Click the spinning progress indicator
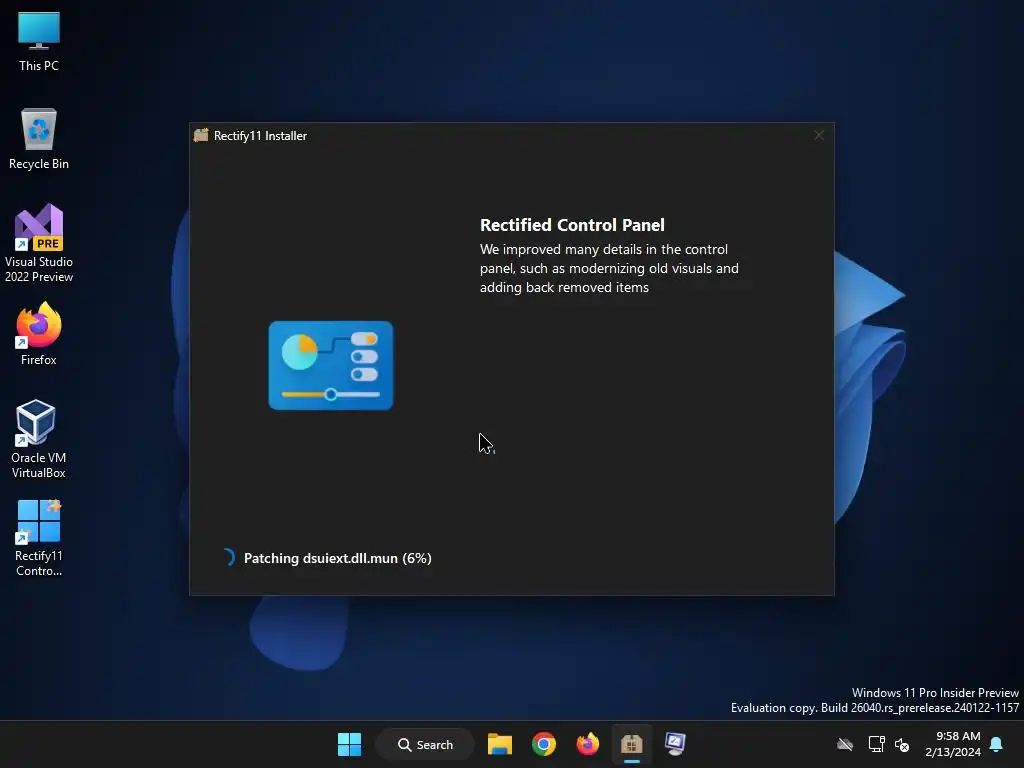 (x=228, y=558)
